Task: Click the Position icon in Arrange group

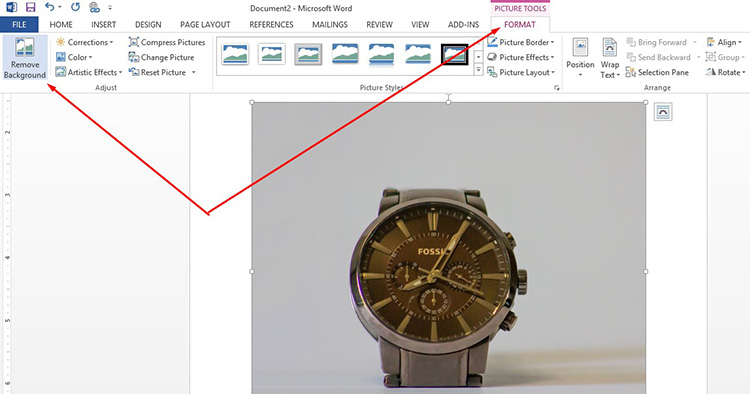Action: point(580,57)
